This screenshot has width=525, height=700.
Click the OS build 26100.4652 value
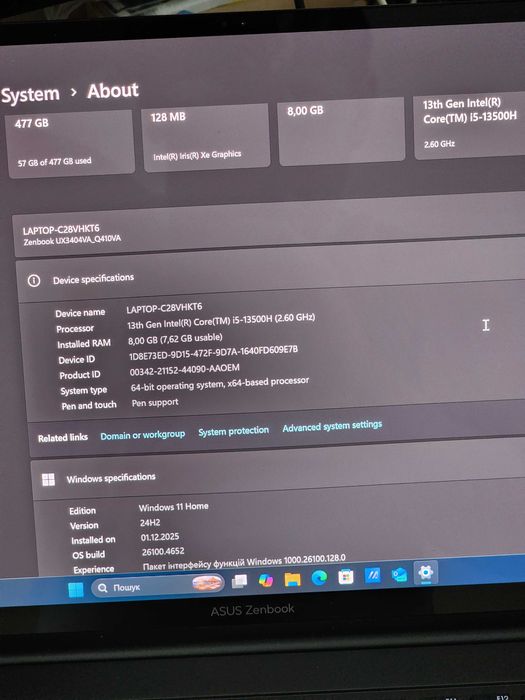coord(163,552)
